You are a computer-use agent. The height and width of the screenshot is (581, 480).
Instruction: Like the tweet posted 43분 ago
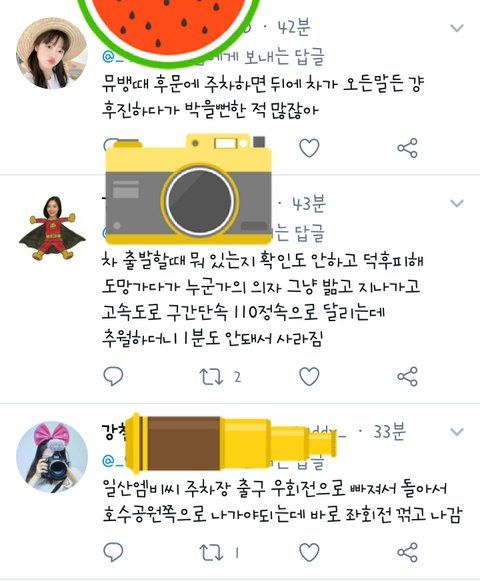tap(309, 376)
